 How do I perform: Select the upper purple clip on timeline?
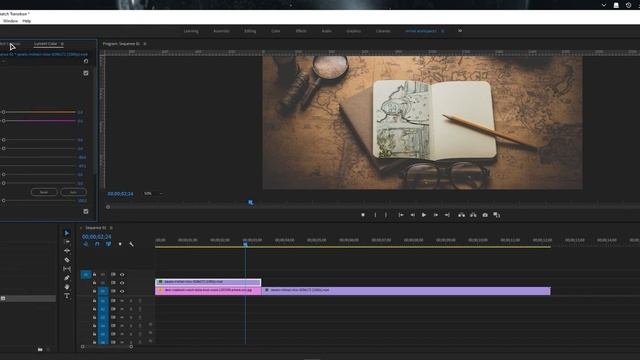coord(208,282)
